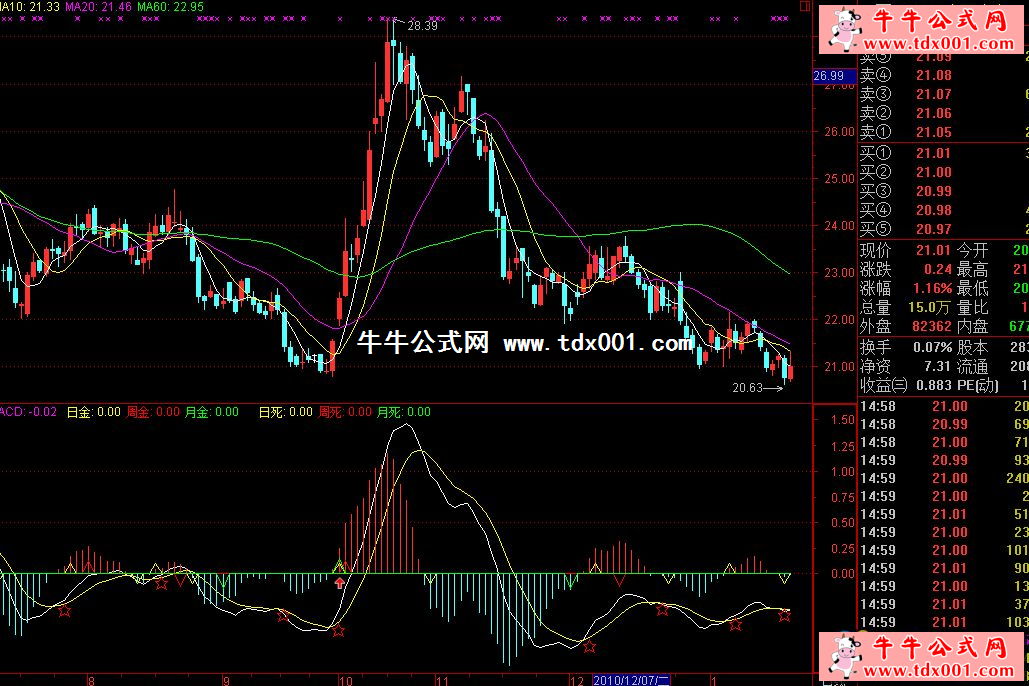This screenshot has width=1029, height=686.
Task: Select the 卖③ 21.07 ask row
Action: coord(944,95)
